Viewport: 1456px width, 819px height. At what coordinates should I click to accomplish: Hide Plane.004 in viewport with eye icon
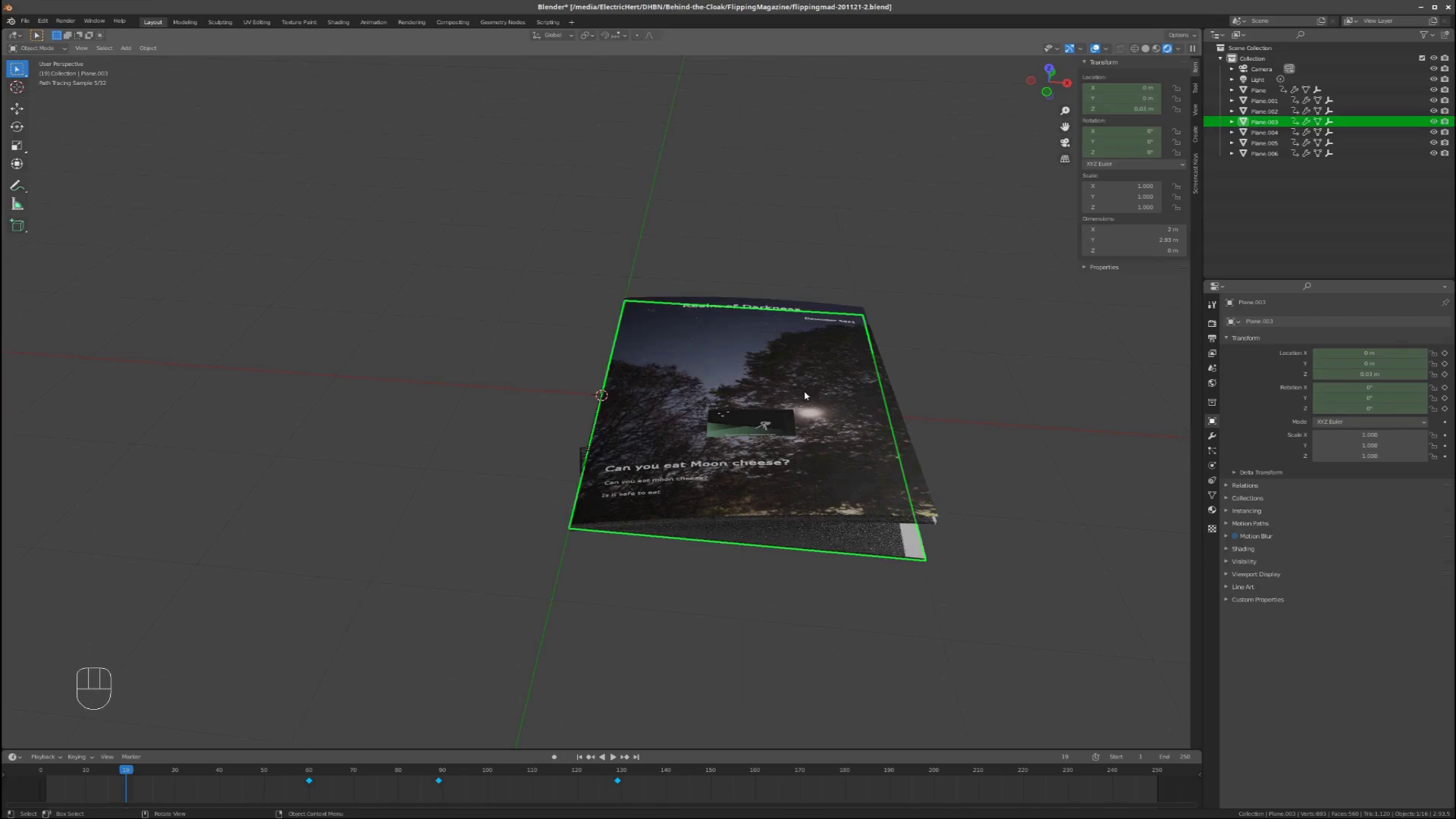[x=1433, y=132]
